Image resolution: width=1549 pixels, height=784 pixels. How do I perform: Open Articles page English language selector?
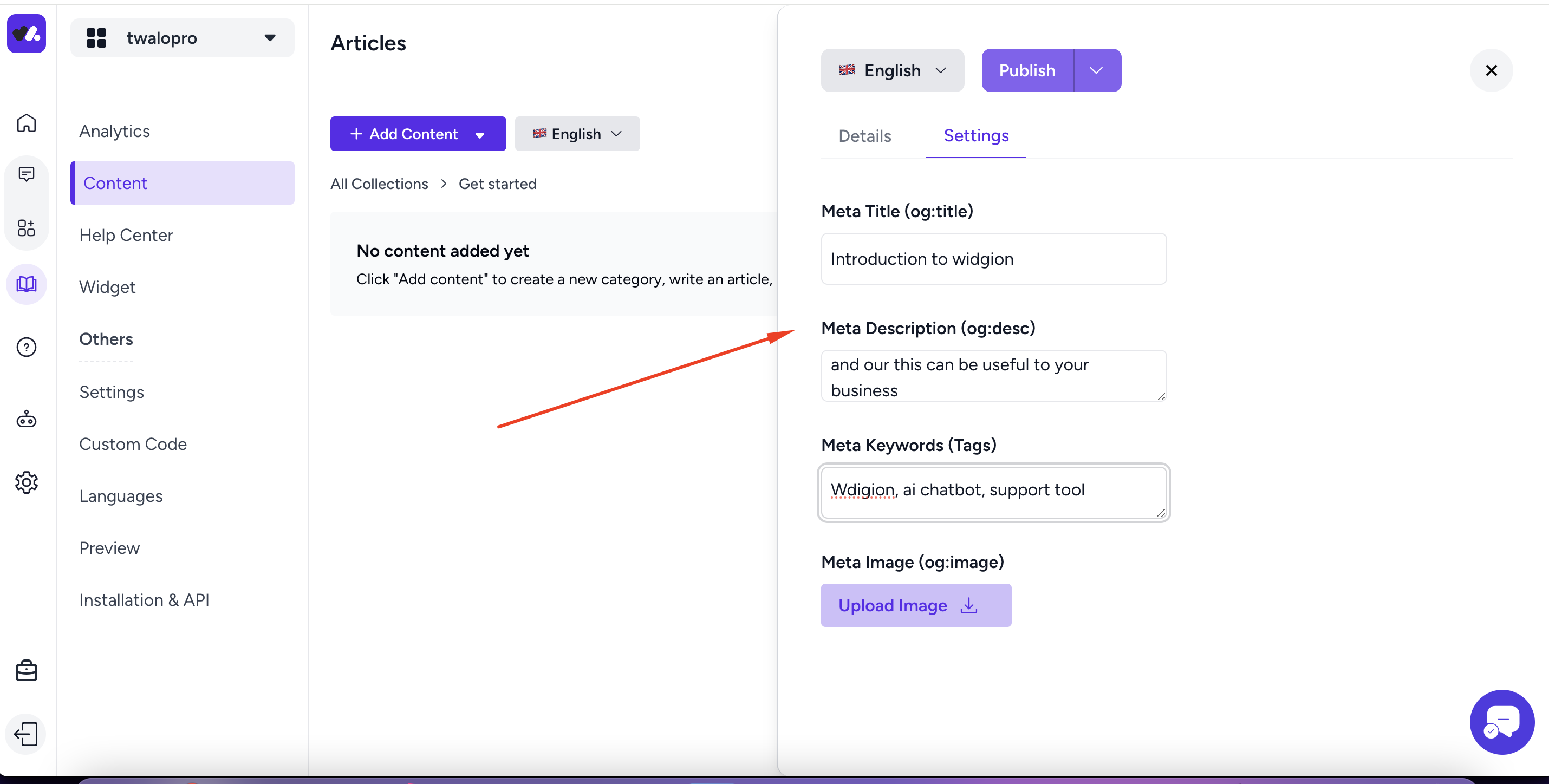577,134
